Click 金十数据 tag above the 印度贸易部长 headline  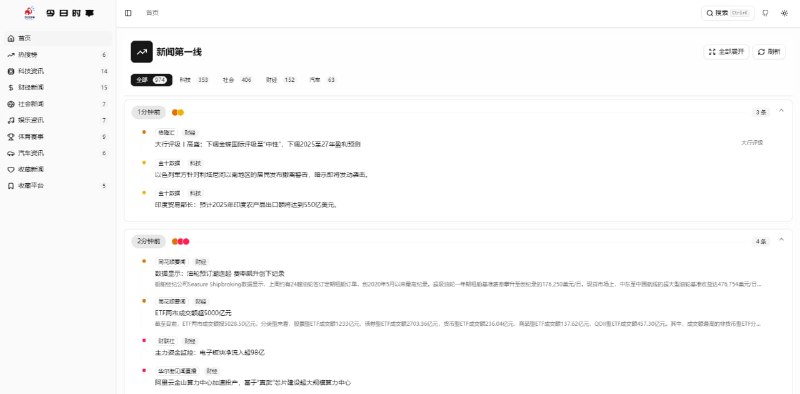pos(169,193)
